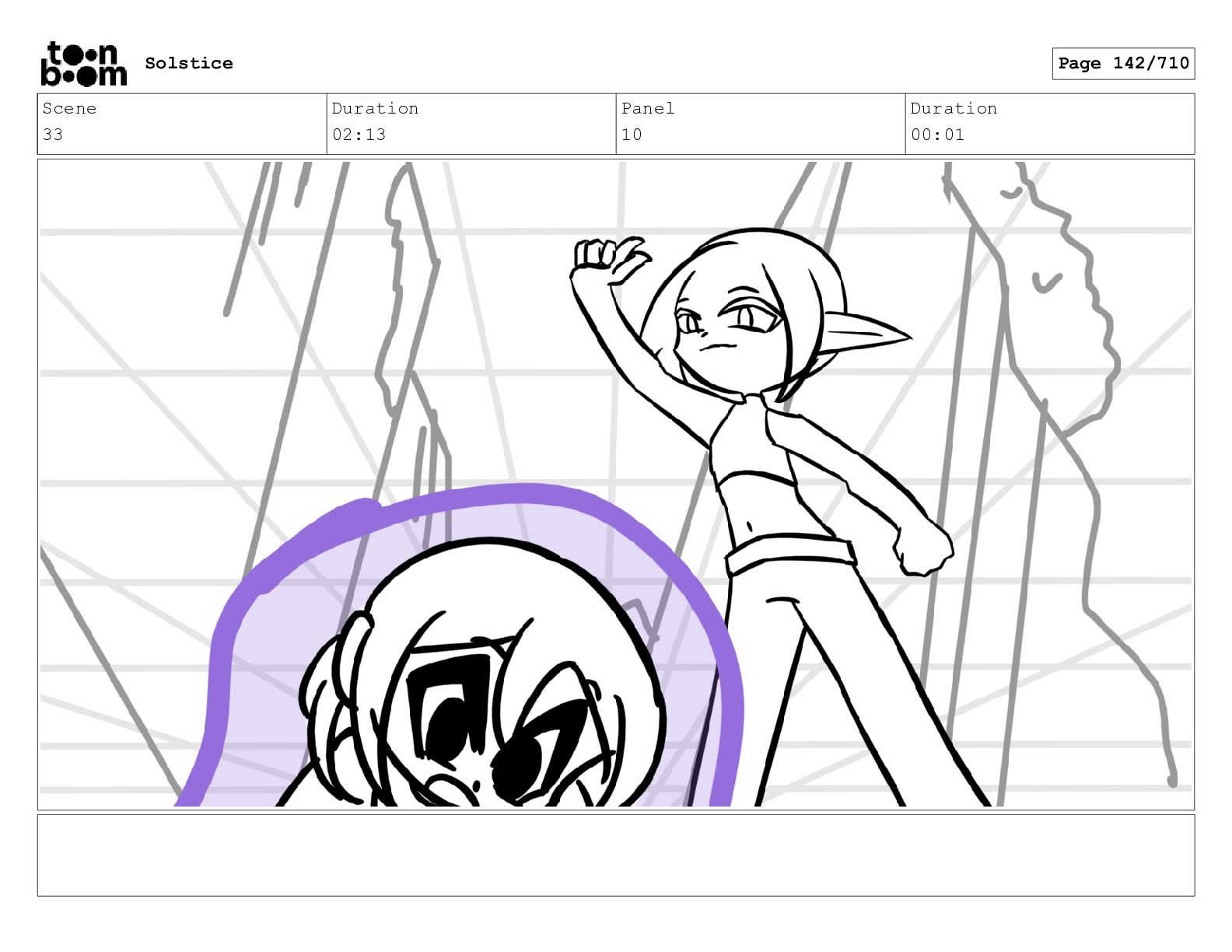Click the storyboard panel drawing

coord(616,485)
